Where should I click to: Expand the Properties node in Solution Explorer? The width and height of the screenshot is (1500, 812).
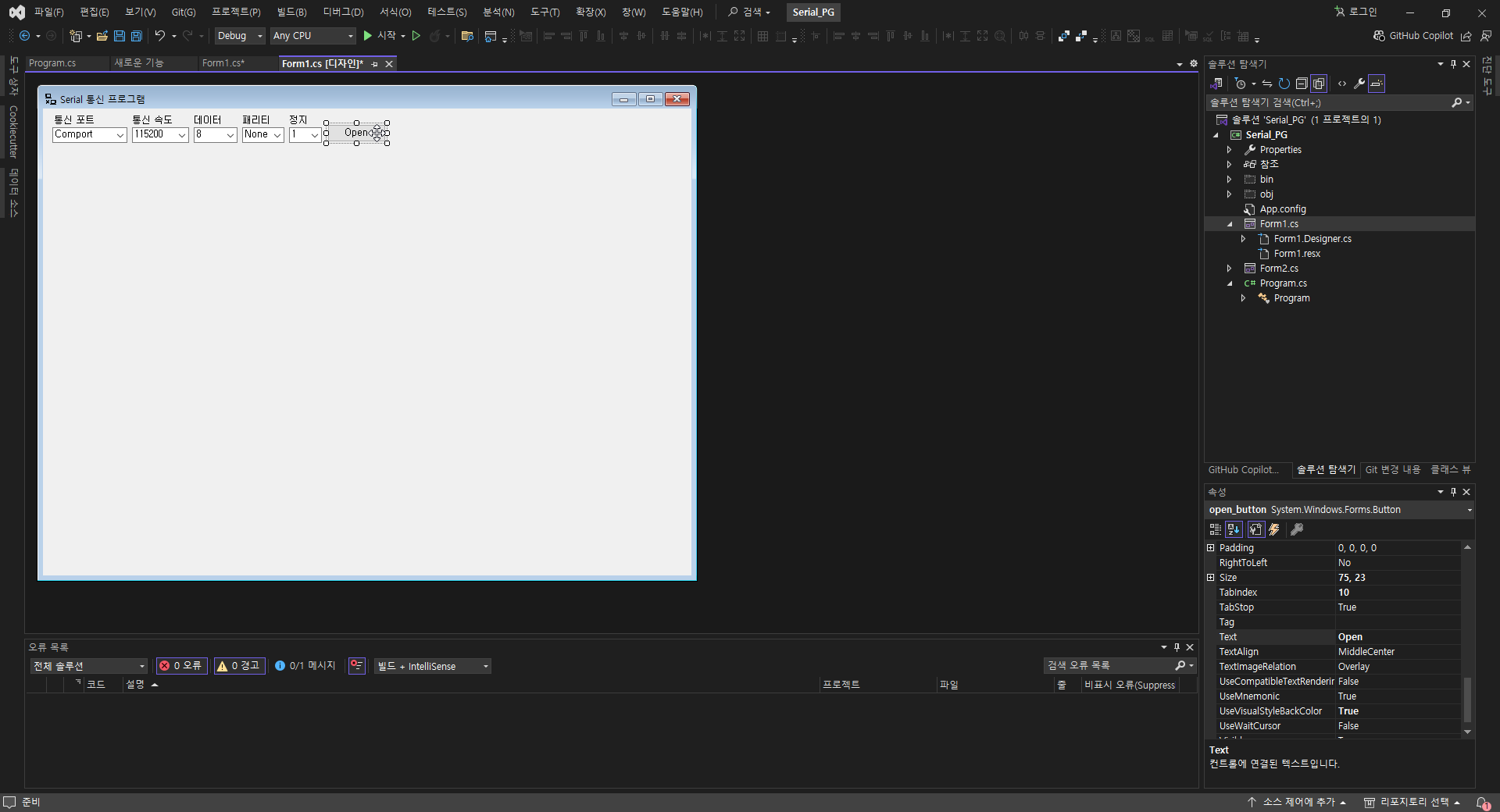[x=1229, y=150]
